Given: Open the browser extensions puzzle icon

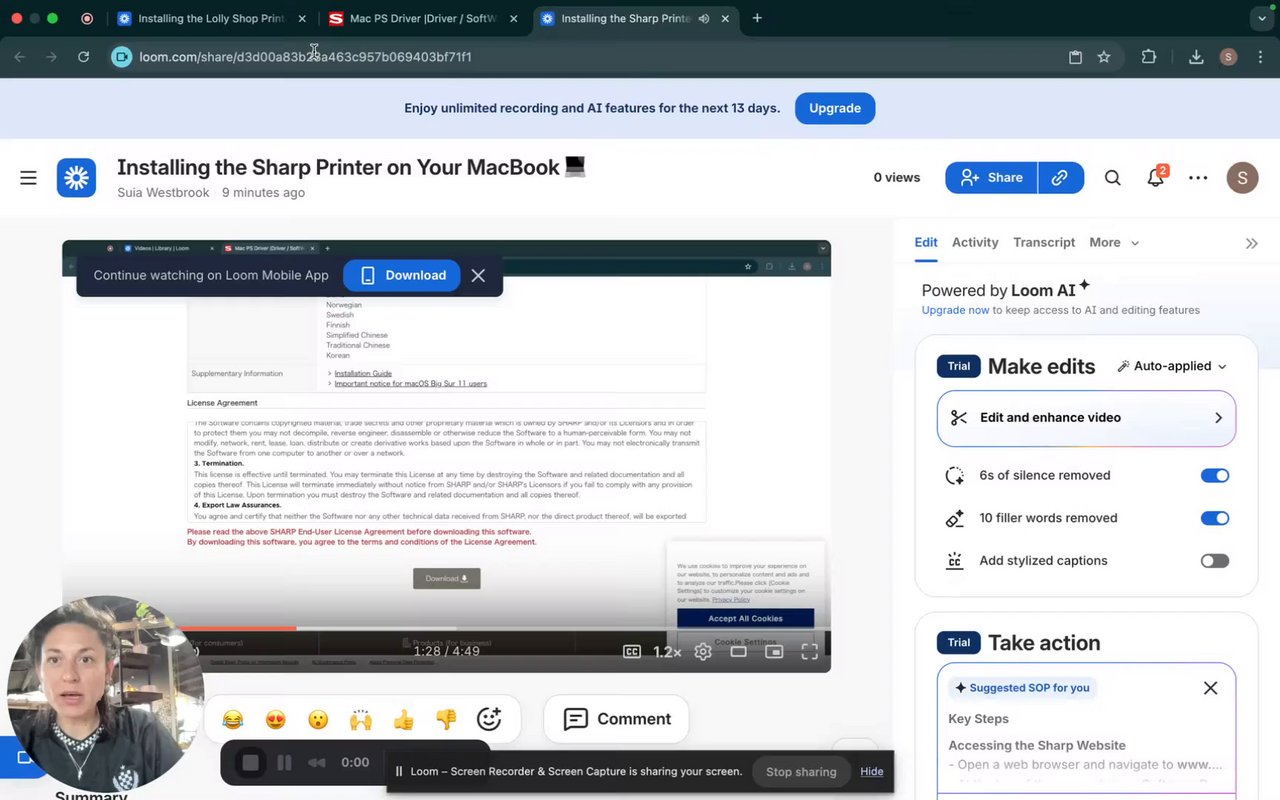Looking at the screenshot, I should click(1149, 57).
